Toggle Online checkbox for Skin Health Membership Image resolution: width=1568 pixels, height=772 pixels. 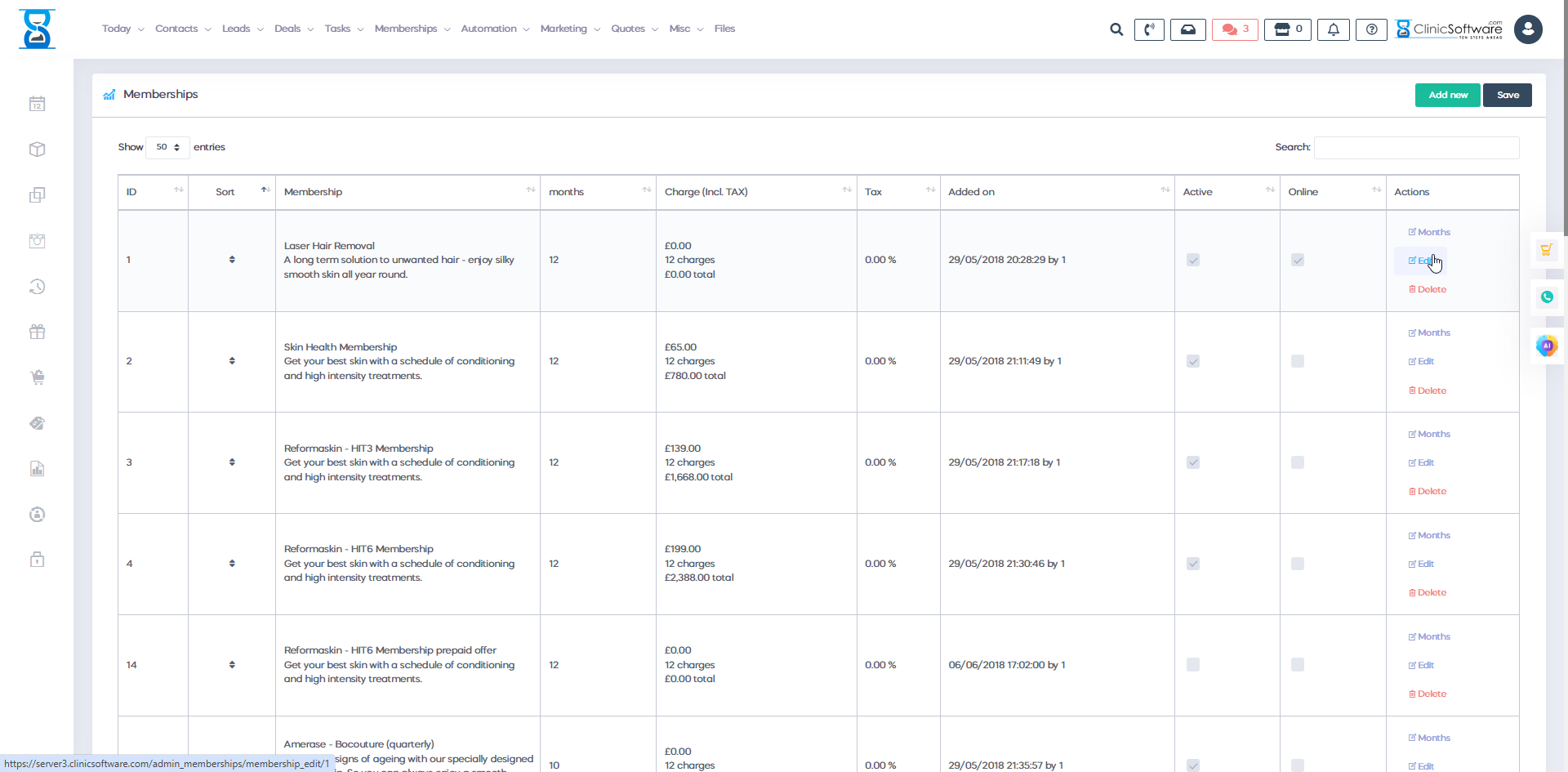coord(1298,361)
